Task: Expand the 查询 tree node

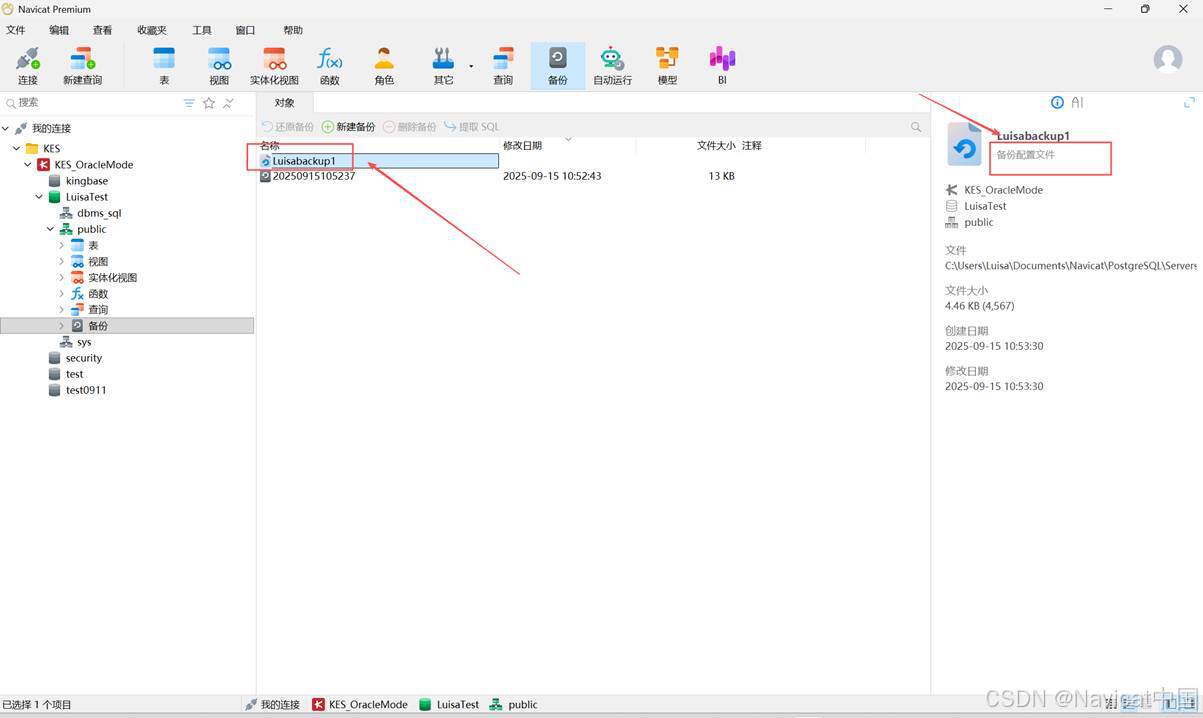Action: 61,310
